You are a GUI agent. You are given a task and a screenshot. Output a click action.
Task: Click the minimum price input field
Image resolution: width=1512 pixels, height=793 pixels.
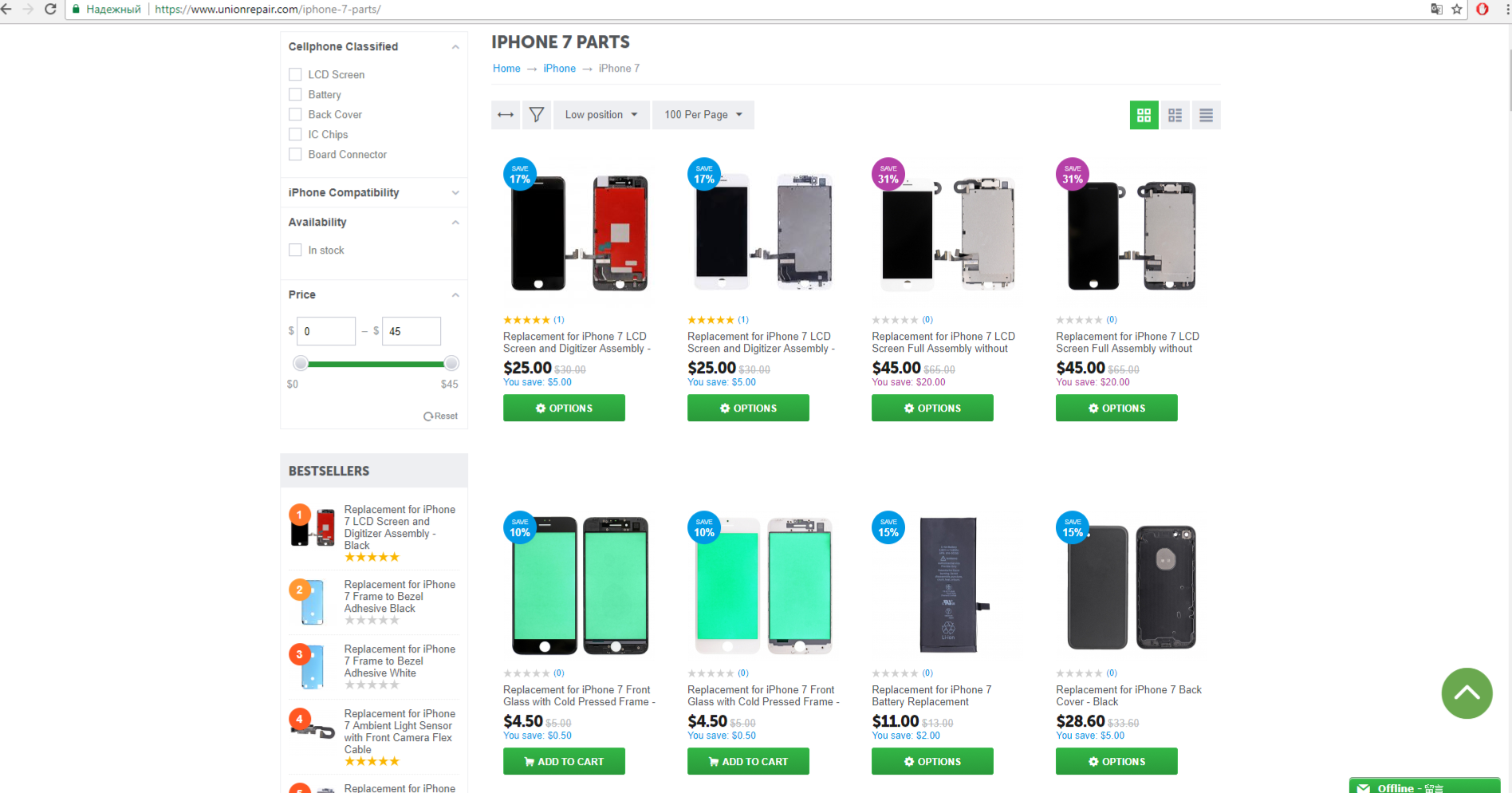(326, 331)
